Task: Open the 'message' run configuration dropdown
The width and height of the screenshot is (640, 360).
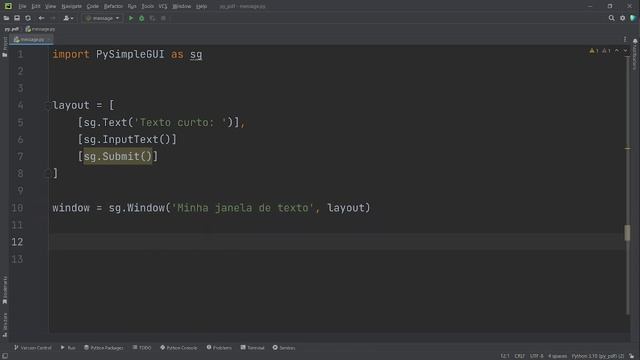Action: [x=102, y=18]
